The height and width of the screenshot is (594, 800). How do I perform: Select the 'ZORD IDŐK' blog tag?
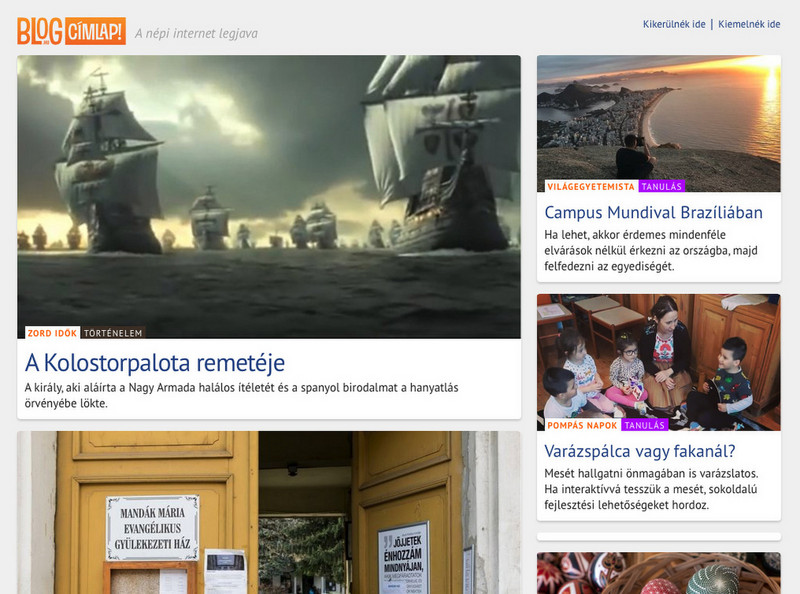coord(52,333)
